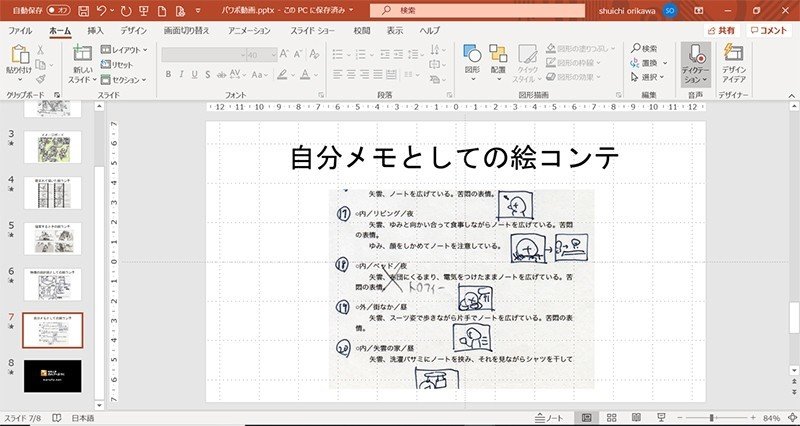Open 図形の枠線 dropdown

[x=573, y=63]
